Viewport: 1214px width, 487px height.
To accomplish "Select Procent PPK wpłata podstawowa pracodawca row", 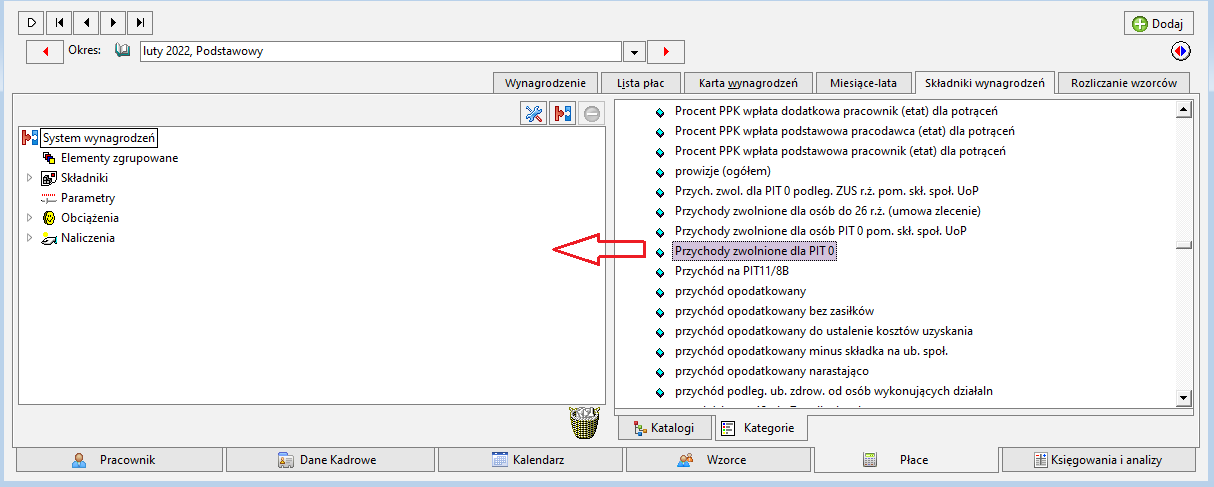I will [845, 131].
